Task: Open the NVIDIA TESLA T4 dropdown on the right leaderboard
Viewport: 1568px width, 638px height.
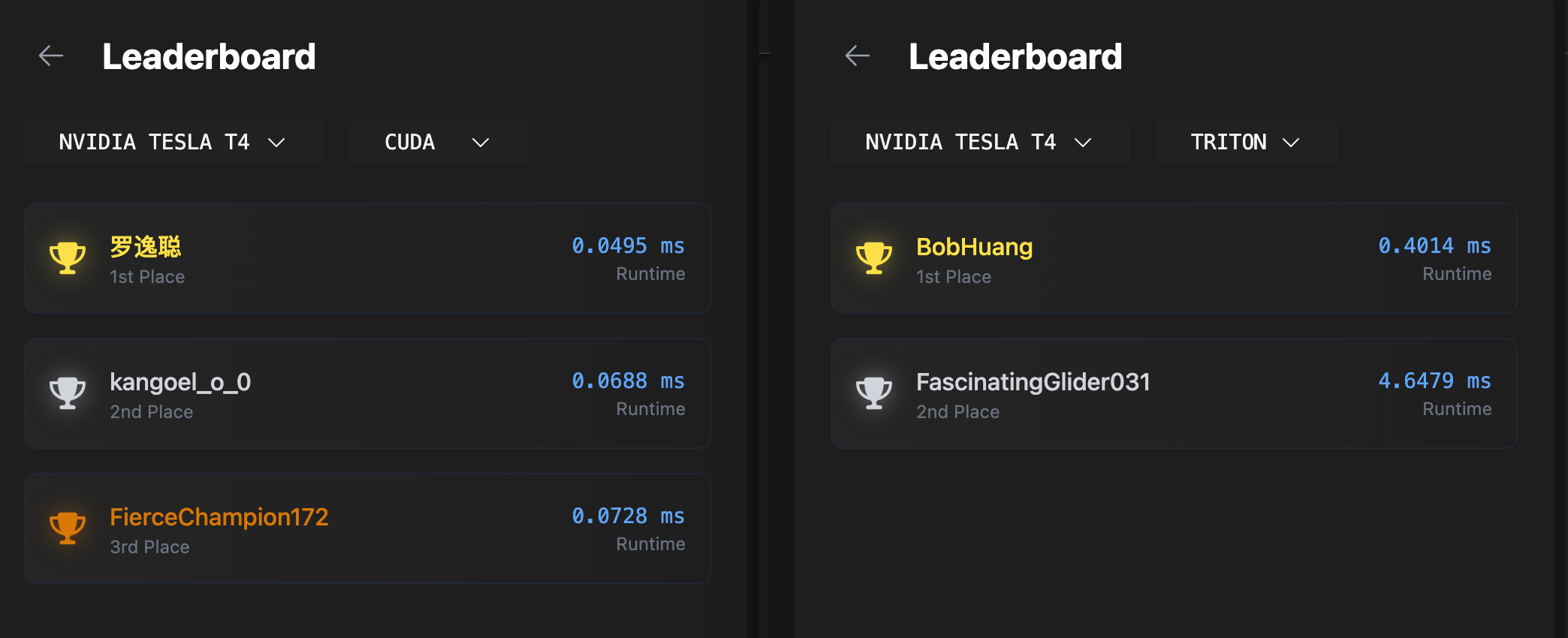Action: pyautogui.click(x=980, y=143)
